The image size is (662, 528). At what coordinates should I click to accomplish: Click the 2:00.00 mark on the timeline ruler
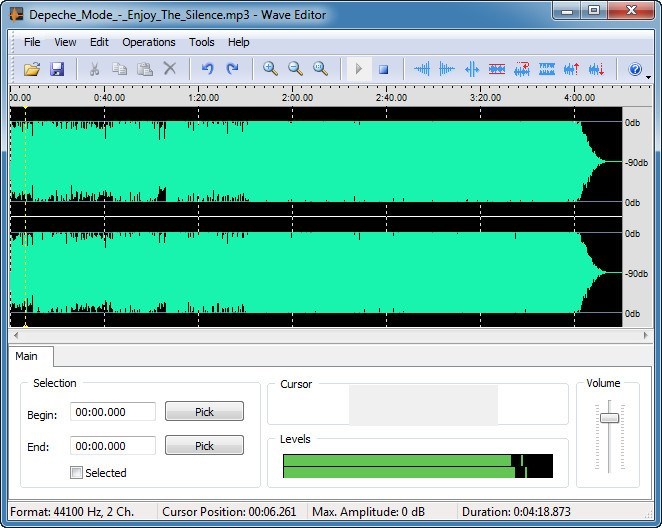297,97
